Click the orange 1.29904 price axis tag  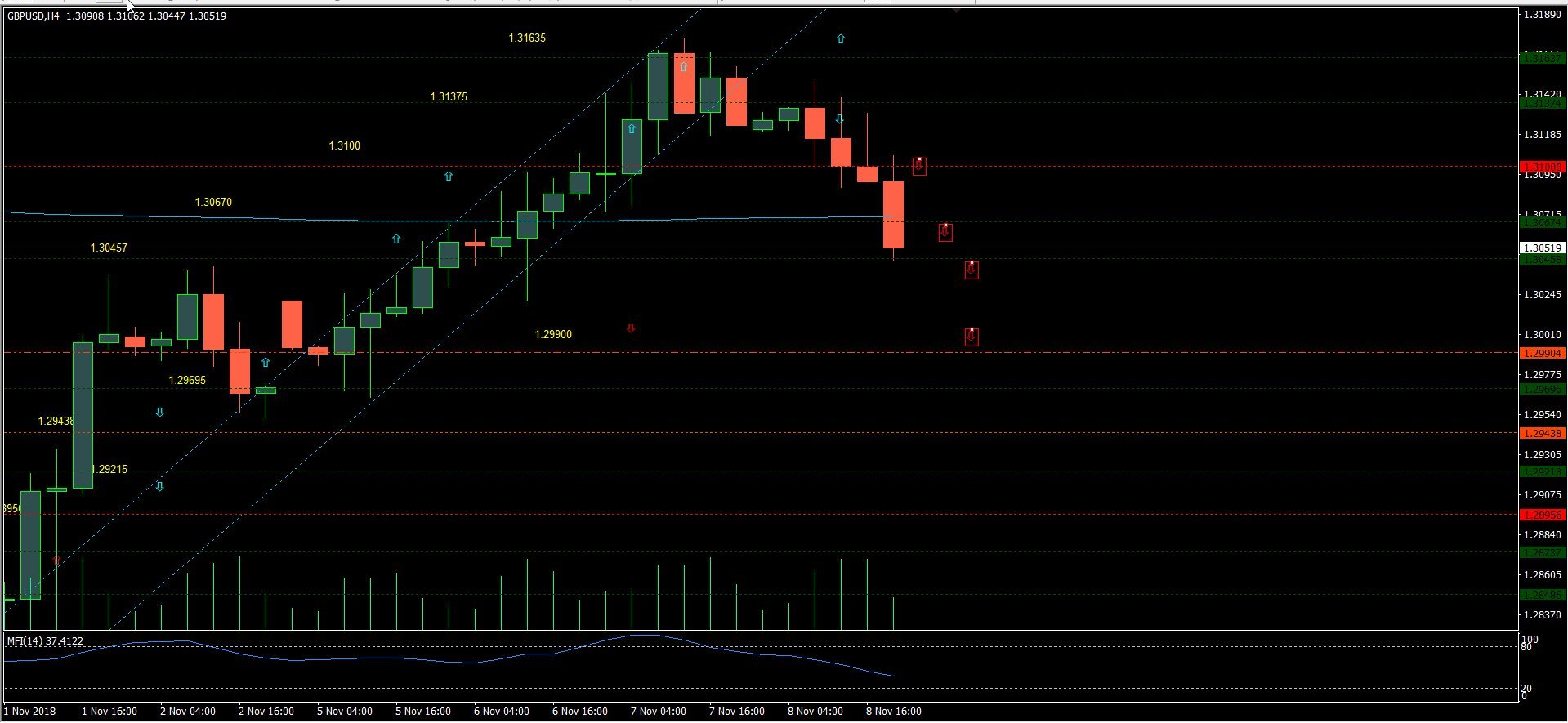click(1542, 354)
